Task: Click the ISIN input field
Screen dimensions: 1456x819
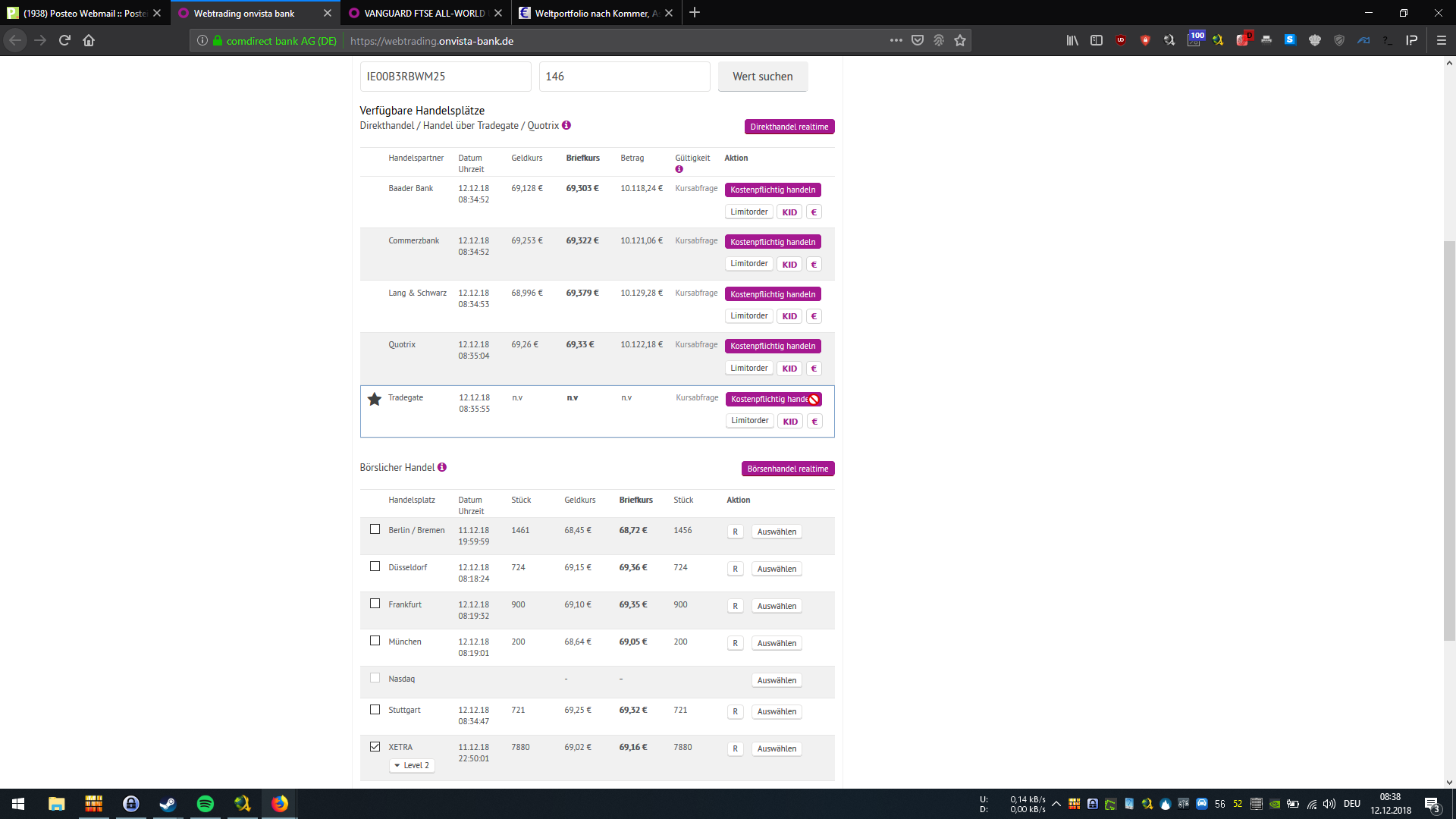Action: coord(445,77)
